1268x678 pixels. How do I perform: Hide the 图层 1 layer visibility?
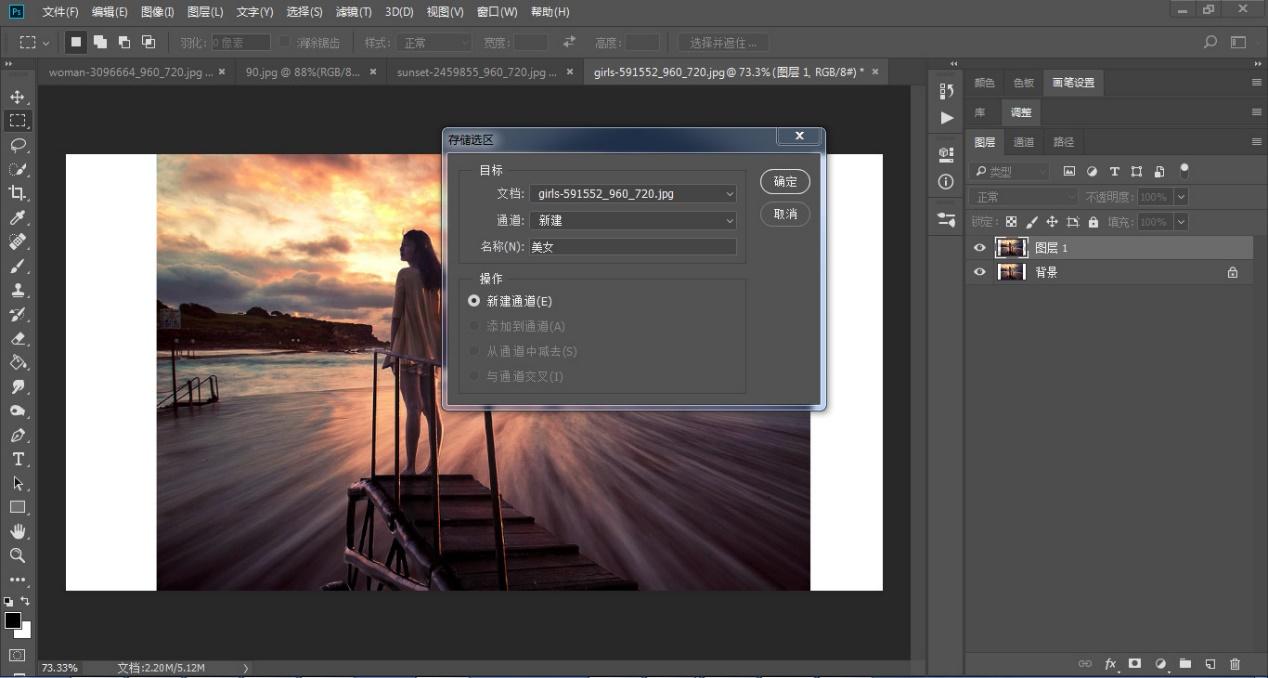point(980,248)
